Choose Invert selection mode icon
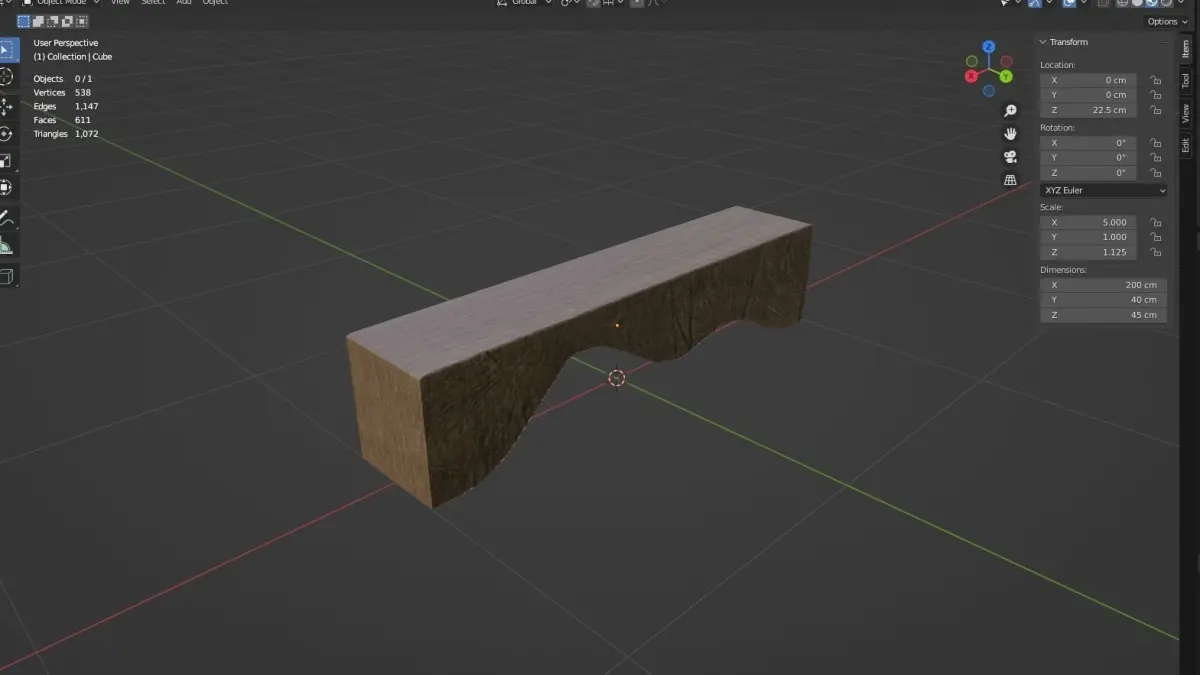 click(67, 21)
